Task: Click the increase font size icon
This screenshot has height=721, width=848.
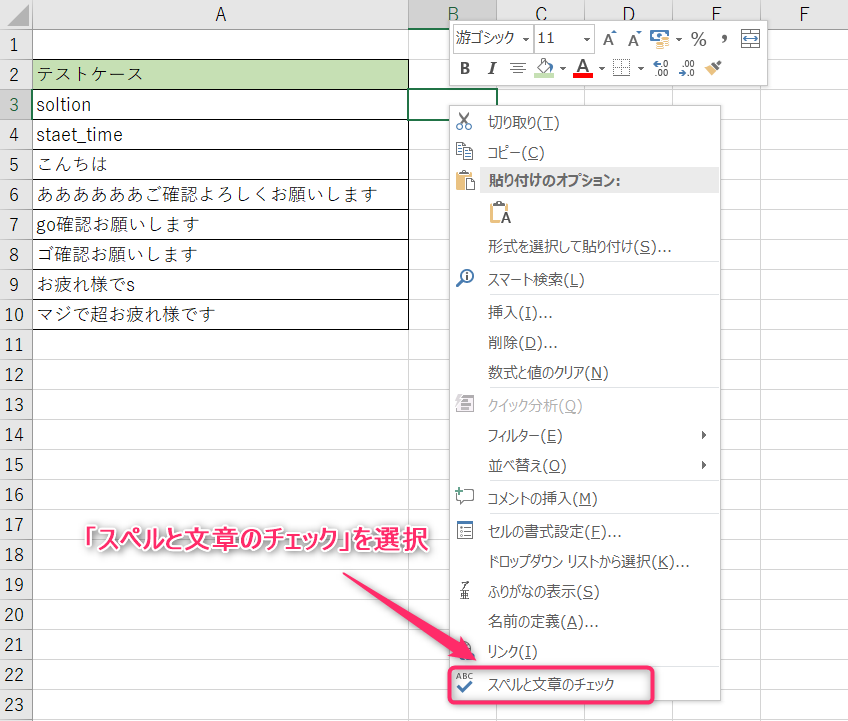Action: point(609,39)
